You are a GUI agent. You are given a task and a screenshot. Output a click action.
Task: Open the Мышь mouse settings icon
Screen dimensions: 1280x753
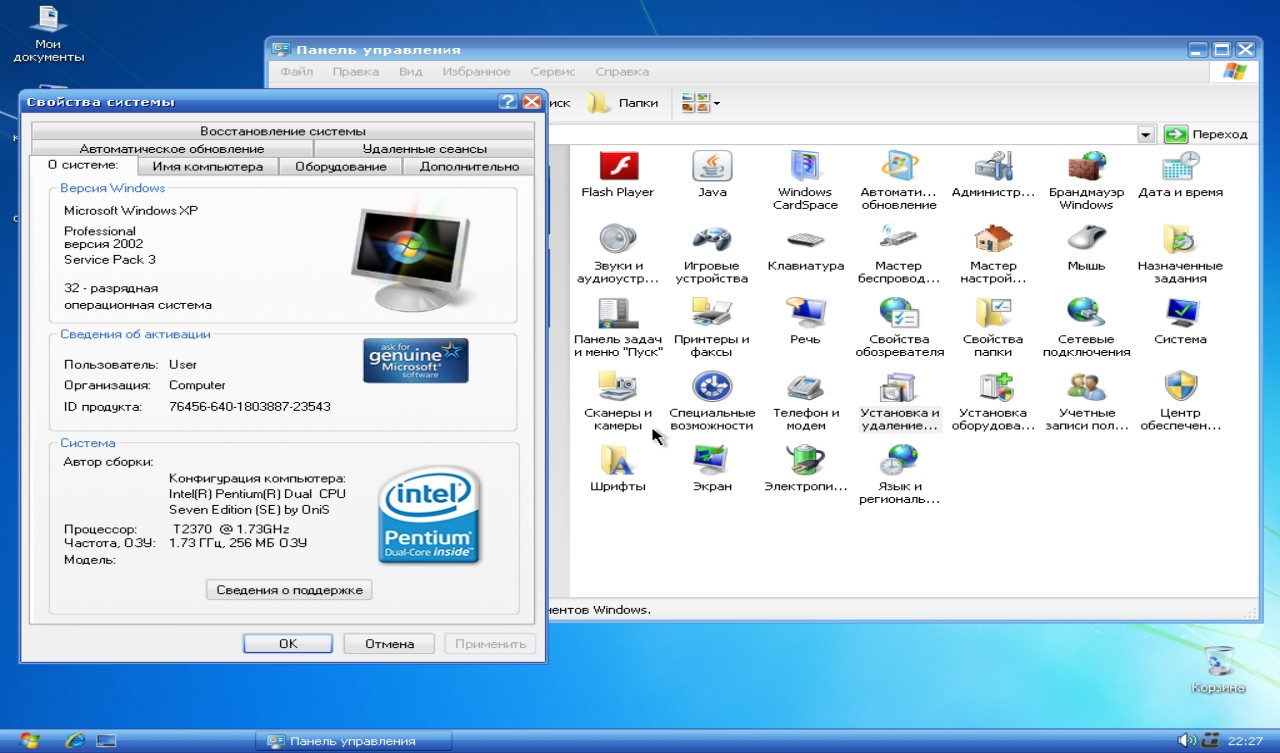tap(1086, 241)
